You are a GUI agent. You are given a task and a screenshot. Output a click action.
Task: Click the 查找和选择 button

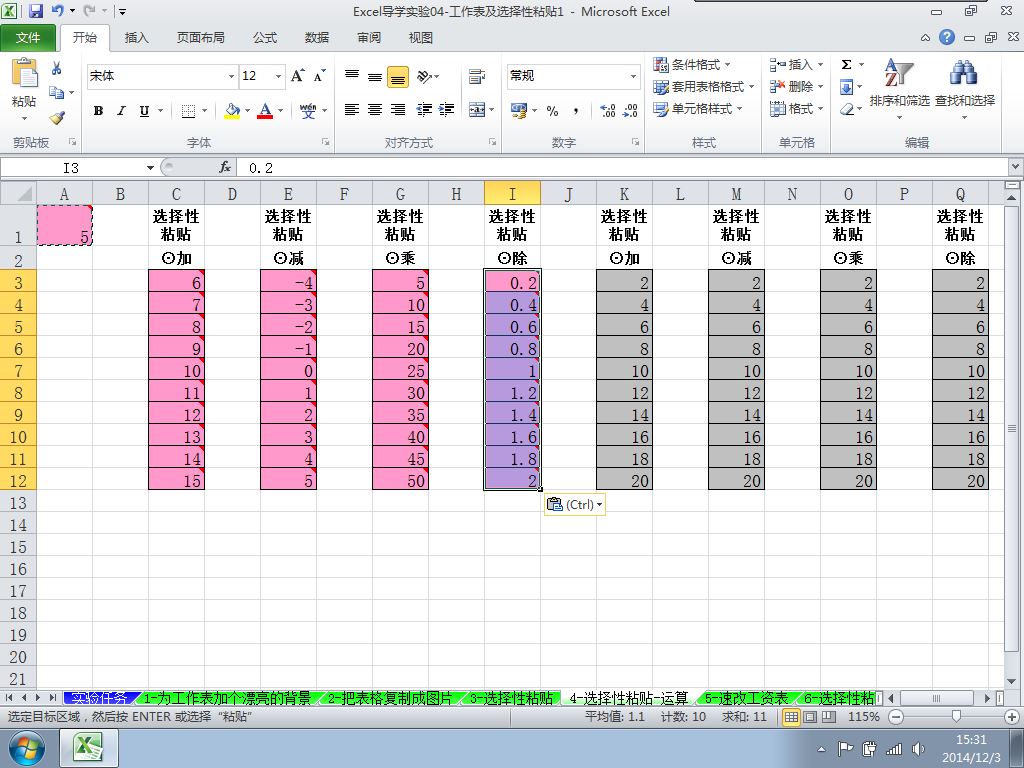pyautogui.click(x=965, y=89)
